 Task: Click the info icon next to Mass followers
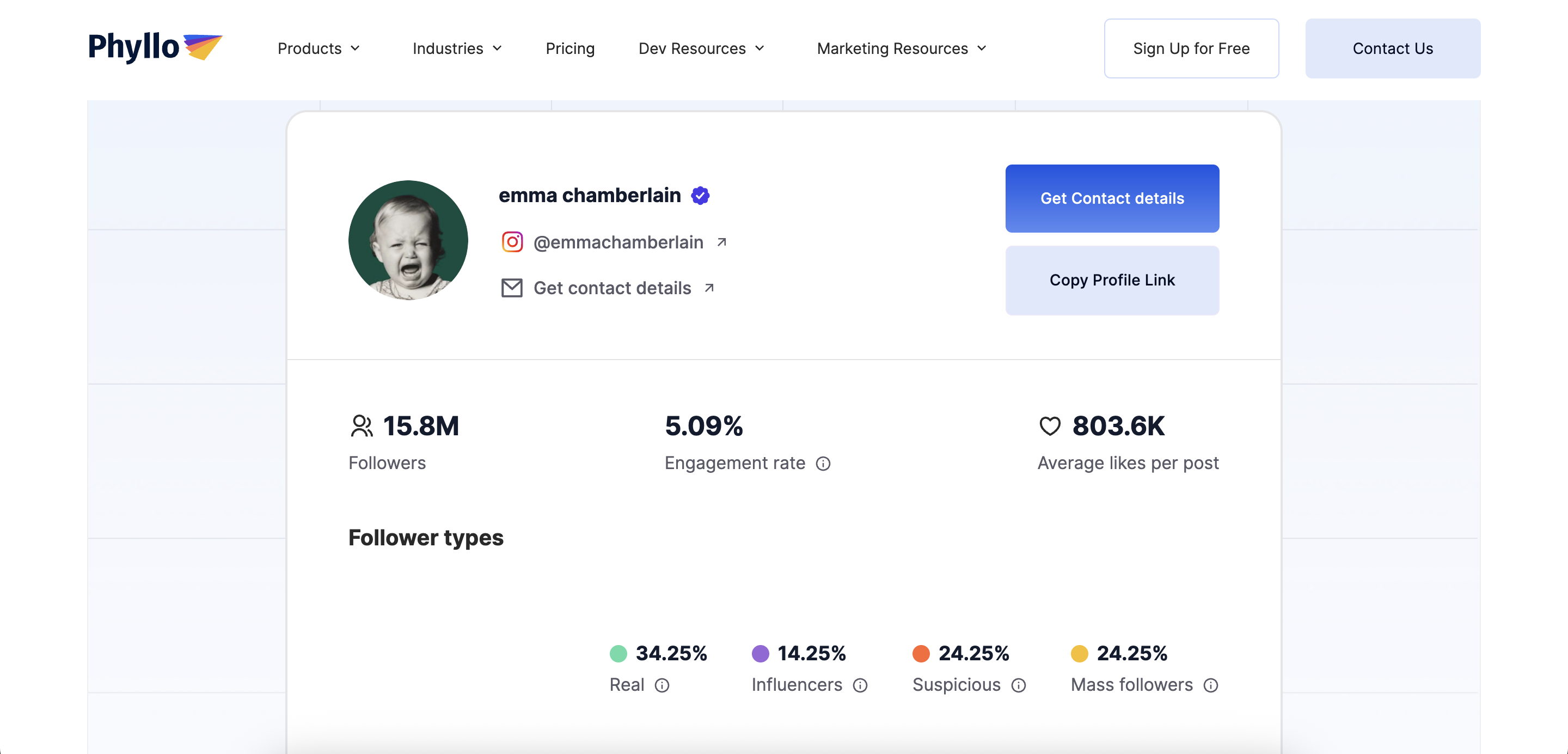tap(1211, 685)
